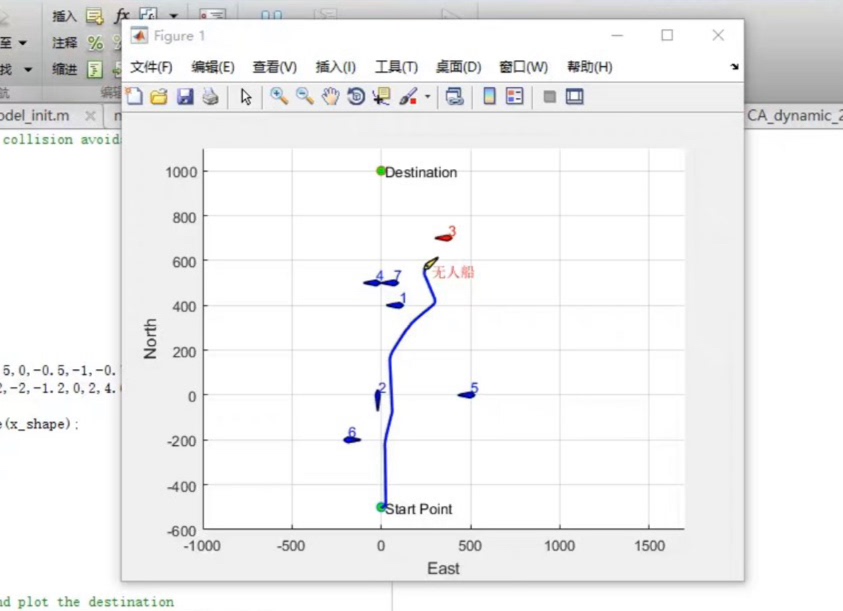Viewport: 843px width, 611px height.
Task: Insert a legend using the toolbar icon
Action: pos(515,96)
